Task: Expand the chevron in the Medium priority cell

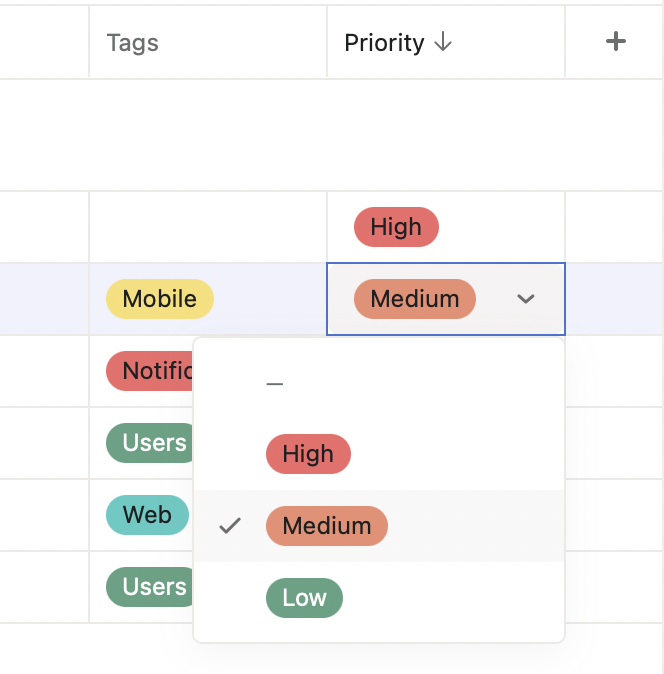Action: point(526,299)
